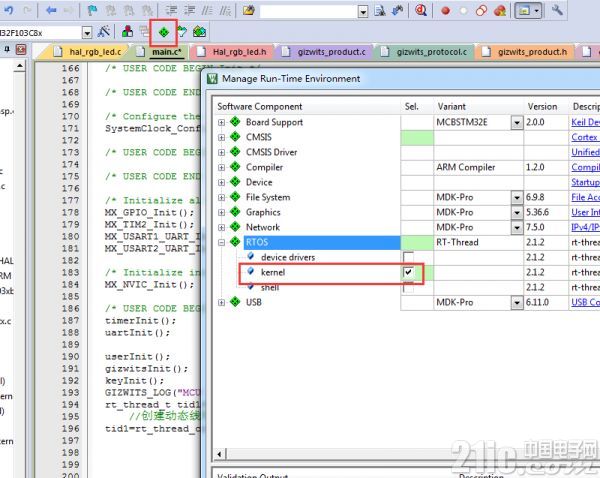Close the project panel with red X
This screenshot has width=600, height=478.
pos(21,50)
